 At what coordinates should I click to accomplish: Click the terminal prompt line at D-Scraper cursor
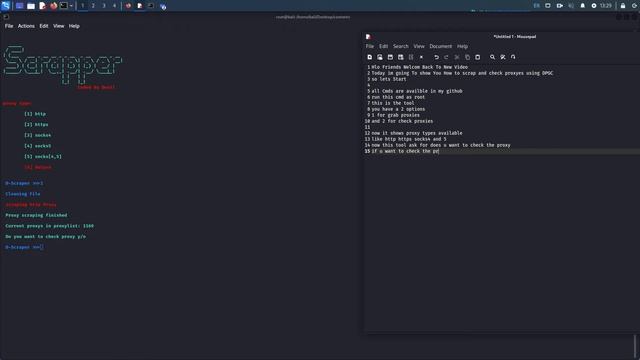24,247
